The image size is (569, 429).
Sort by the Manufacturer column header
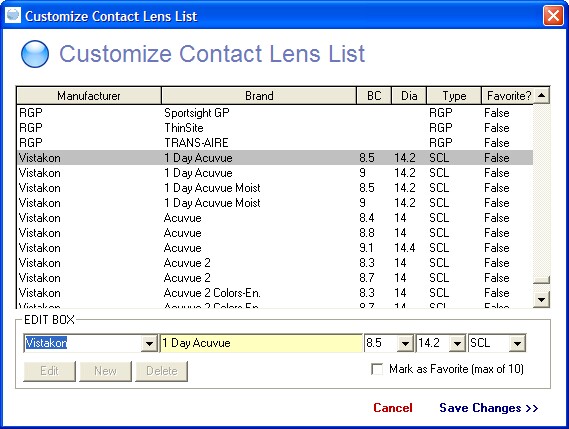tap(89, 96)
